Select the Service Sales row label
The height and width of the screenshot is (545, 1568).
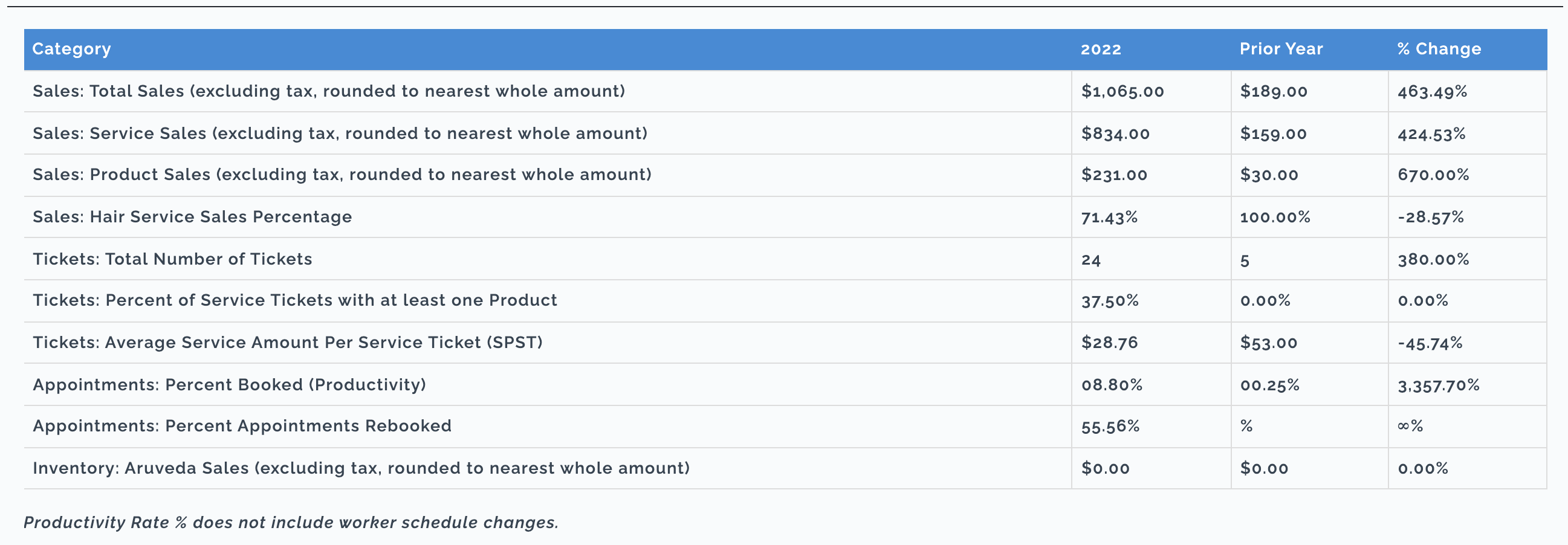pyautogui.click(x=340, y=133)
